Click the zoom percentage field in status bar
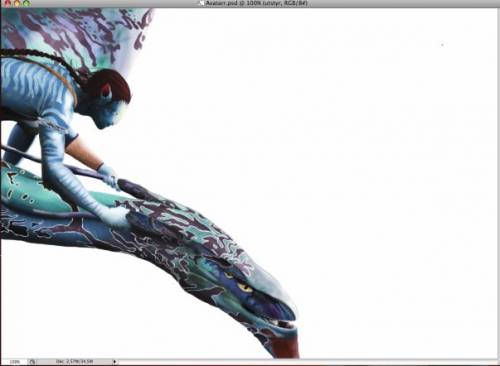This screenshot has height=366, width=500. coord(14,361)
